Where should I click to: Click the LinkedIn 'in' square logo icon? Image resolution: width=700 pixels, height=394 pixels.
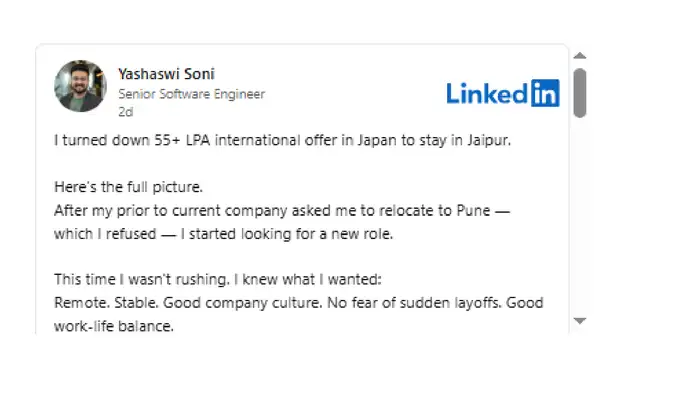545,93
